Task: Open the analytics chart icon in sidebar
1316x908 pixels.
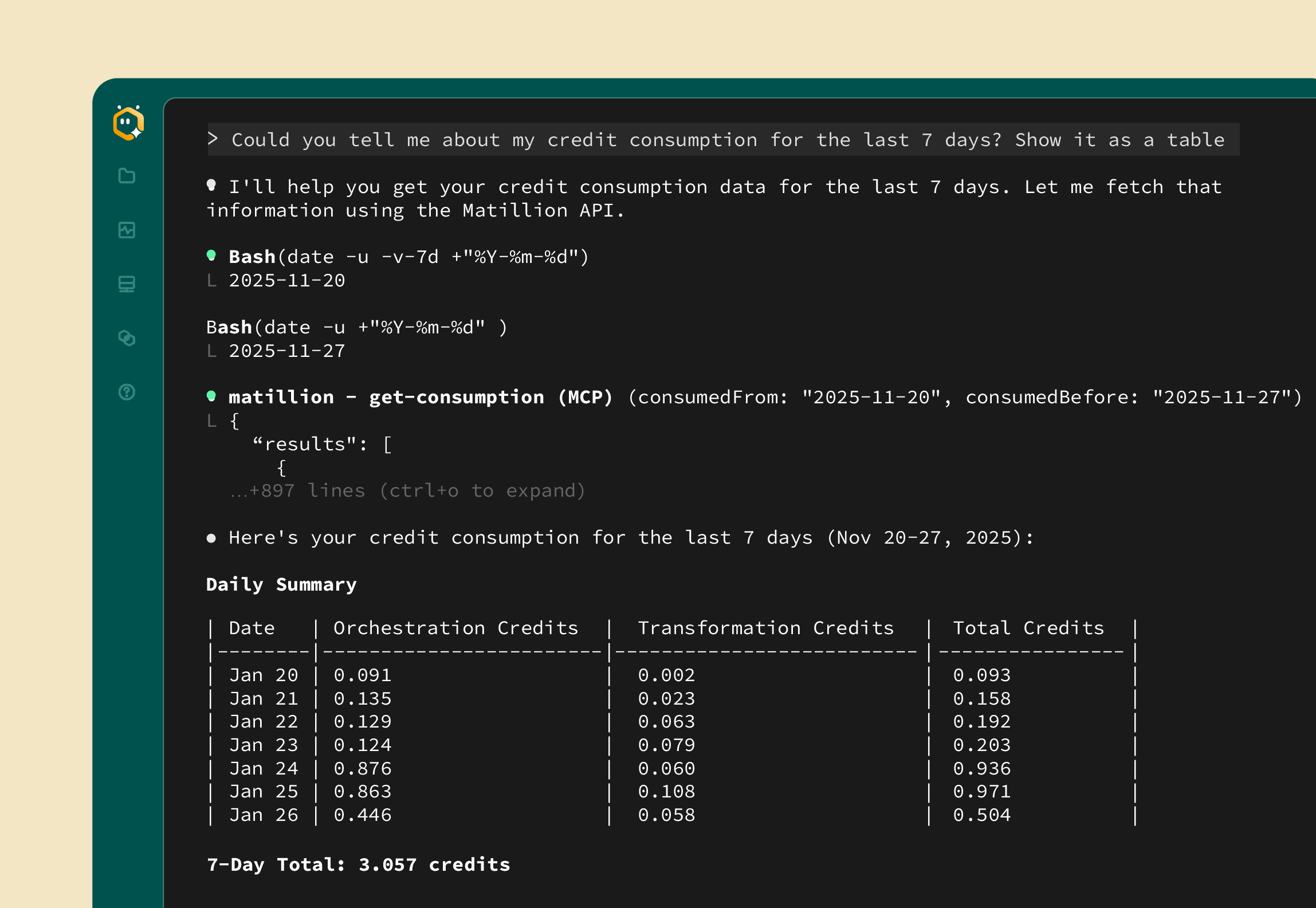Action: tap(127, 230)
